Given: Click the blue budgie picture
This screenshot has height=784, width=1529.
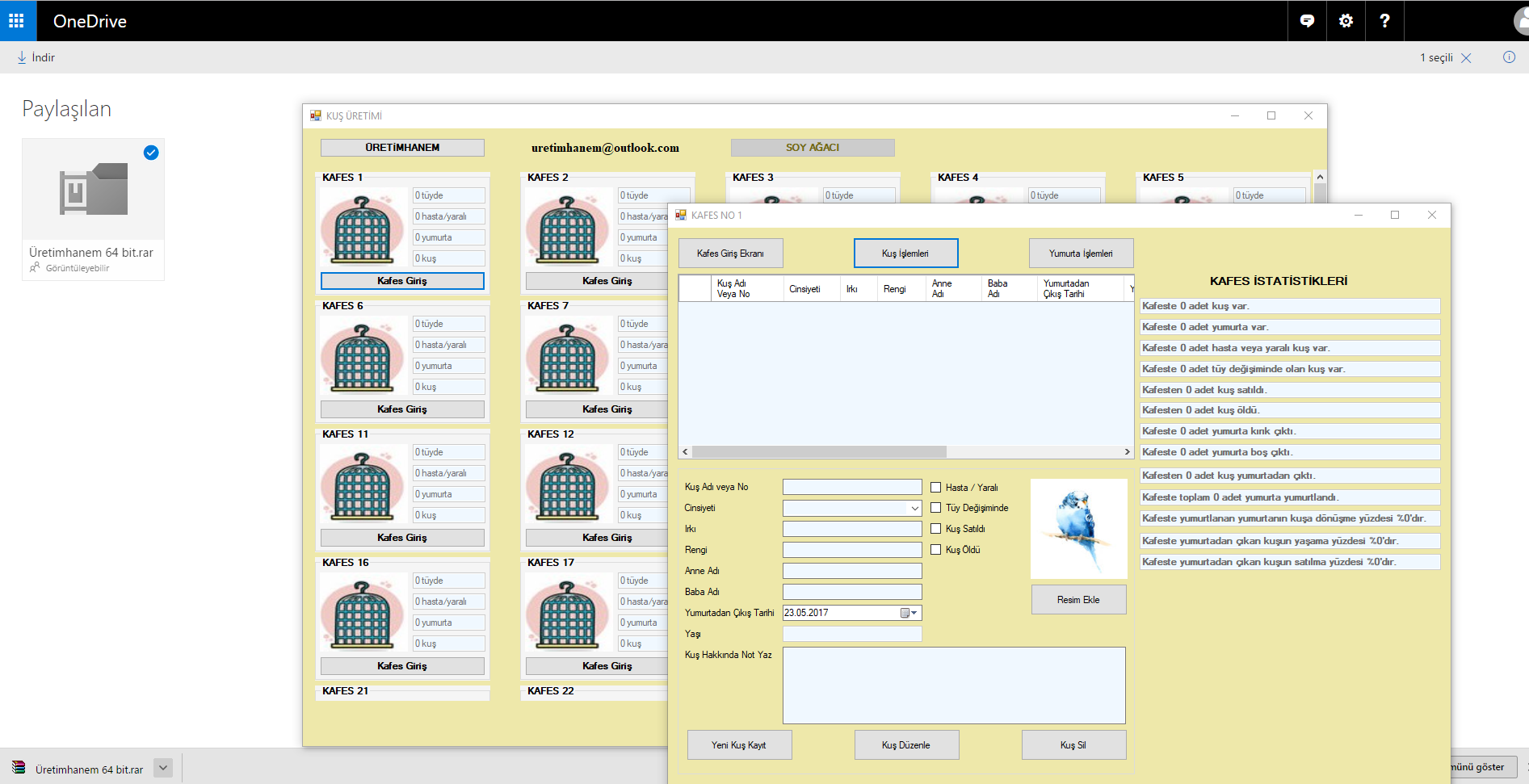Looking at the screenshot, I should tap(1079, 529).
